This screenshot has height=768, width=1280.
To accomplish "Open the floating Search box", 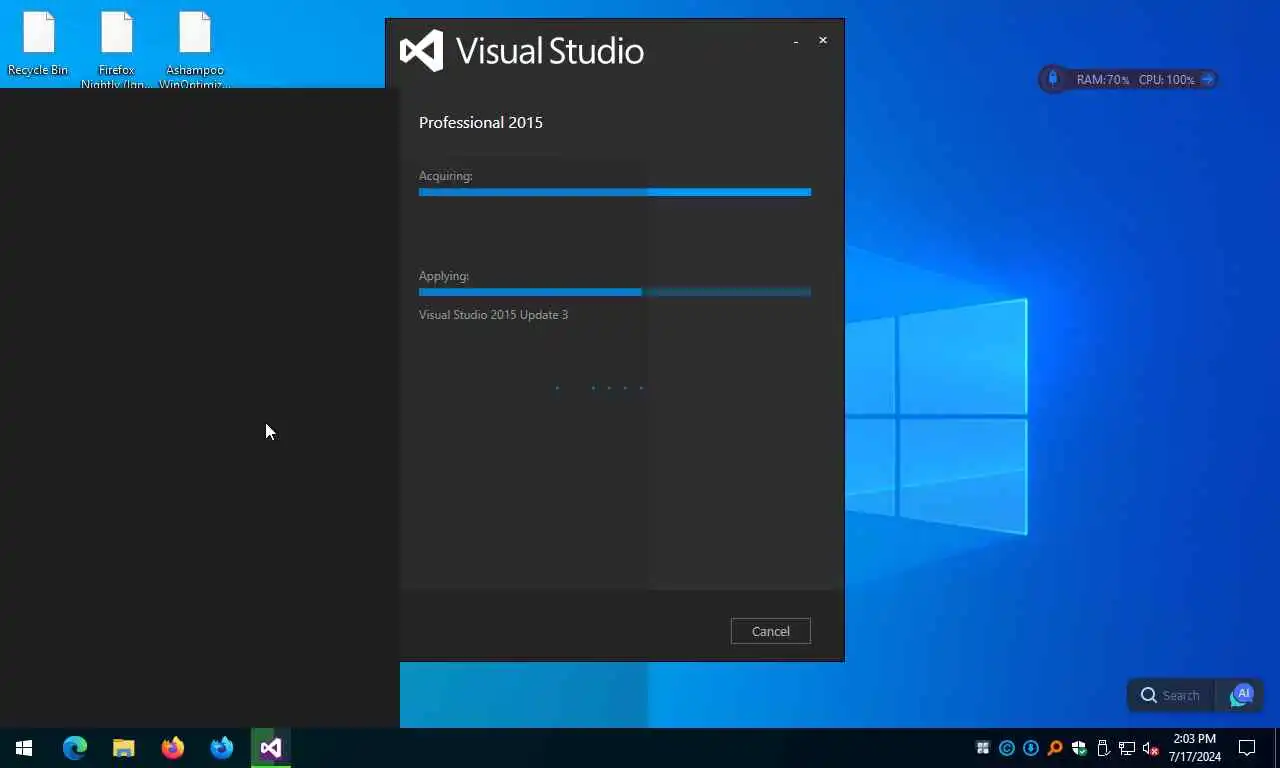I will (1171, 695).
